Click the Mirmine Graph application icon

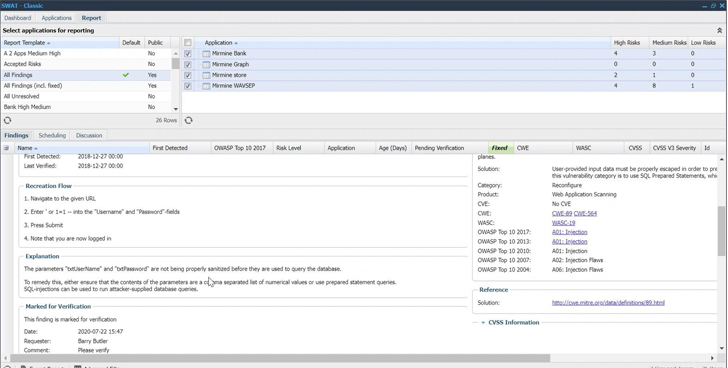pyautogui.click(x=206, y=65)
